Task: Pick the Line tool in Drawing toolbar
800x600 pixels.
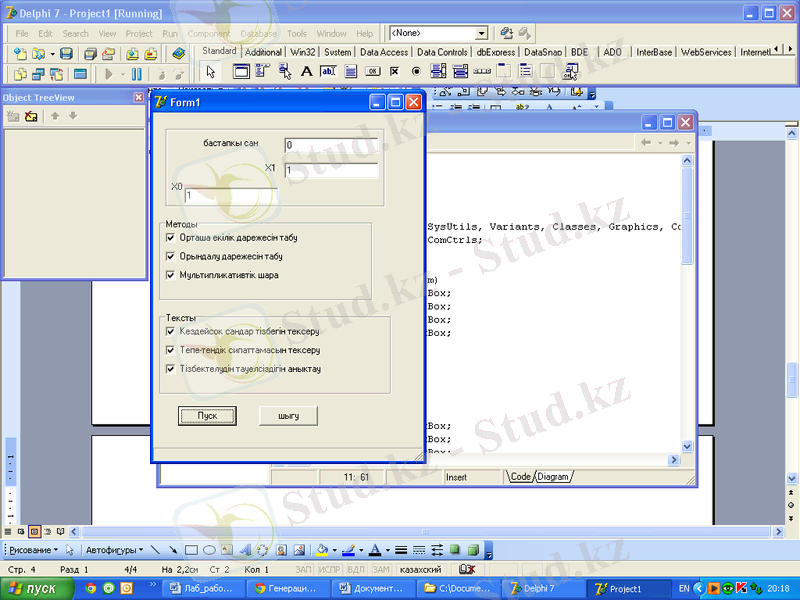Action: point(156,550)
